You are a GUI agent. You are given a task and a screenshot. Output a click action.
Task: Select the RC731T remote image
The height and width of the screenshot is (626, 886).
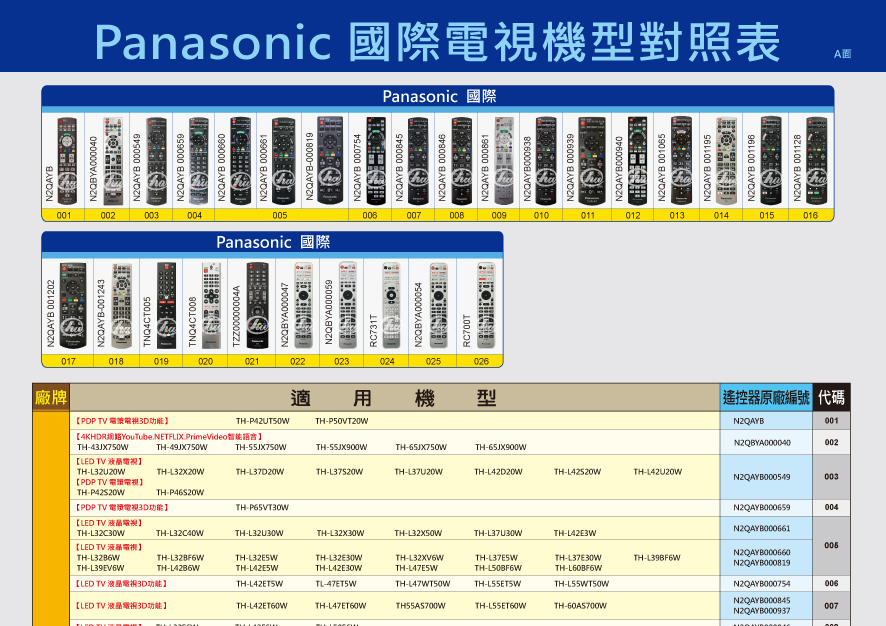point(391,305)
